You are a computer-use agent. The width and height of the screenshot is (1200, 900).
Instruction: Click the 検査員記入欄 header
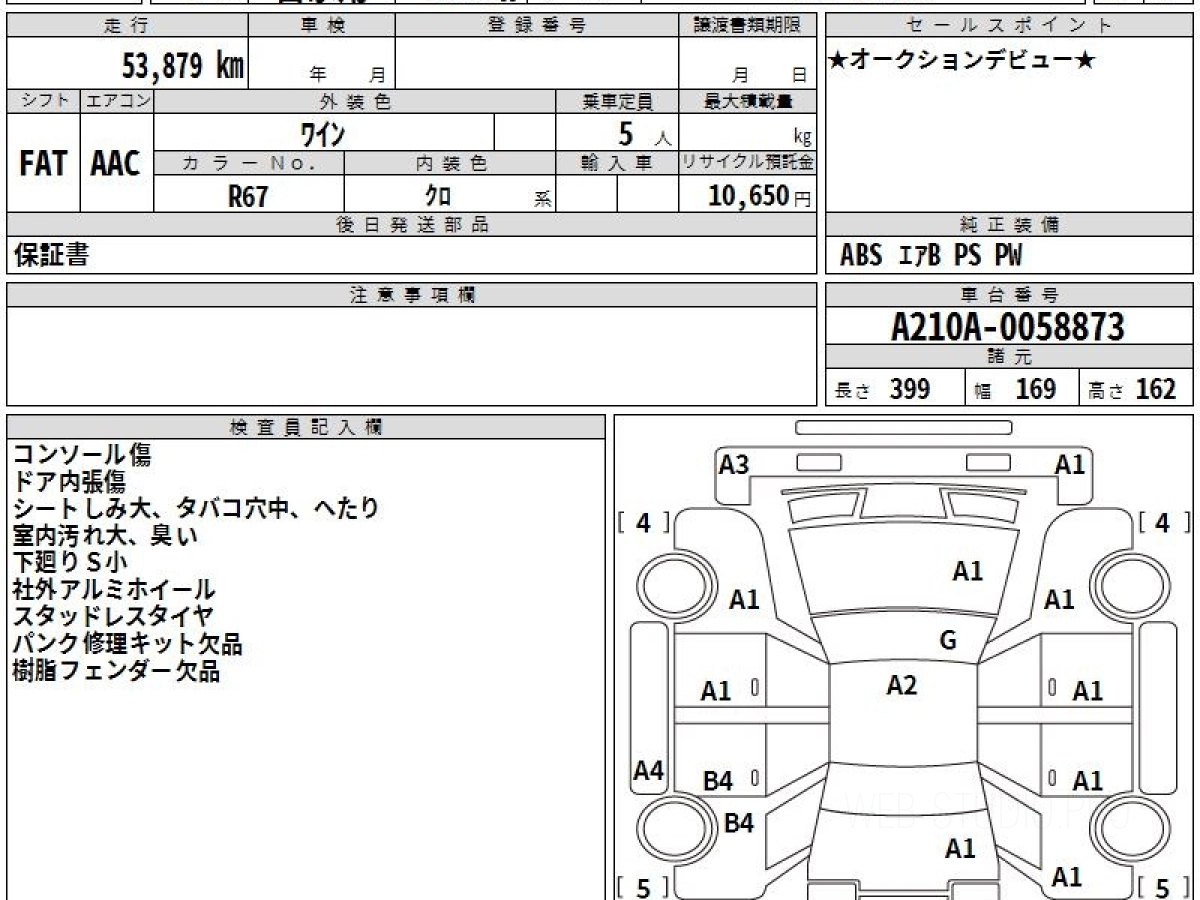[306, 427]
